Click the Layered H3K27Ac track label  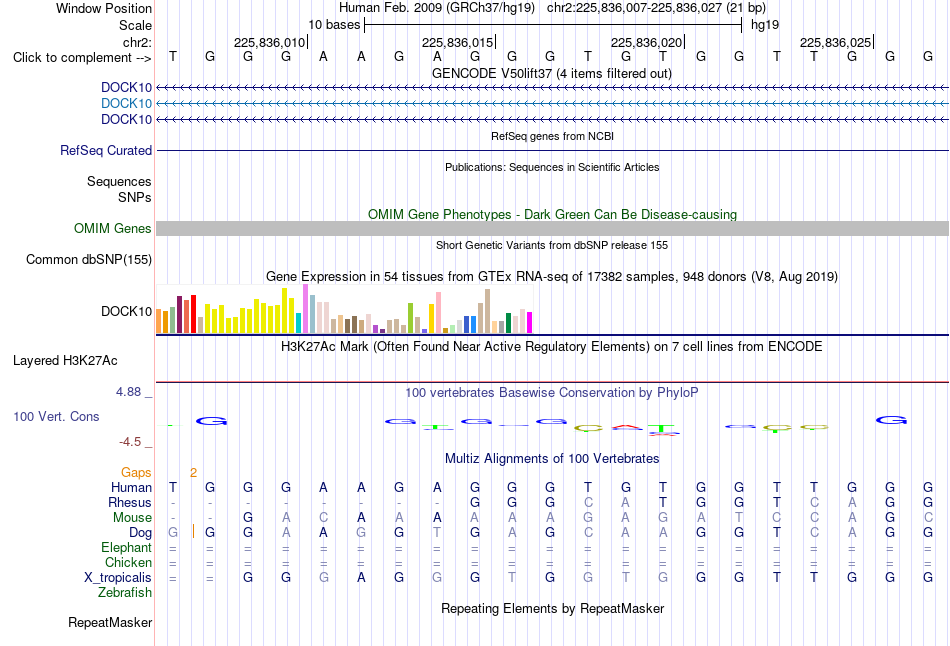pos(65,361)
